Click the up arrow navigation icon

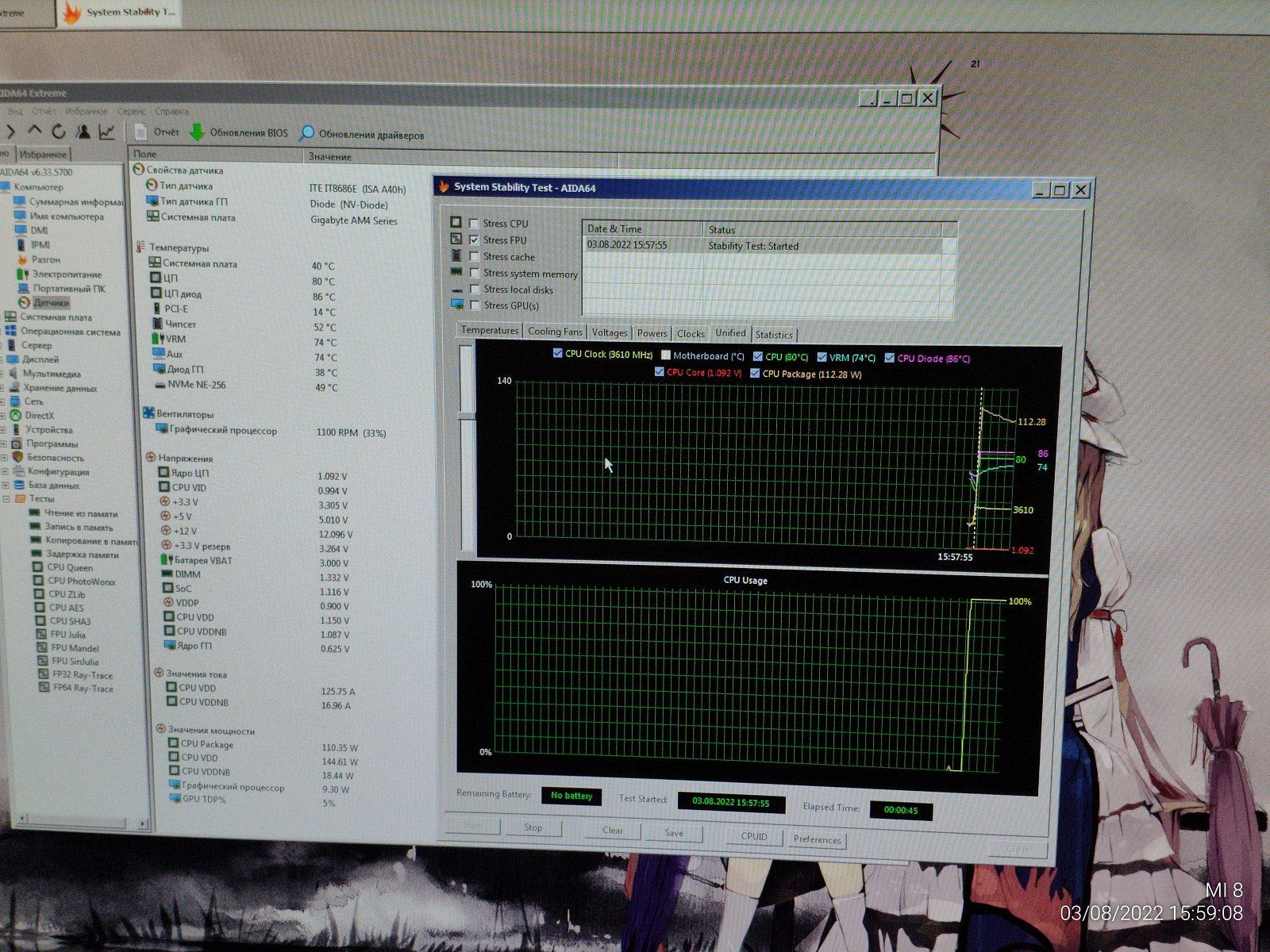[34, 130]
